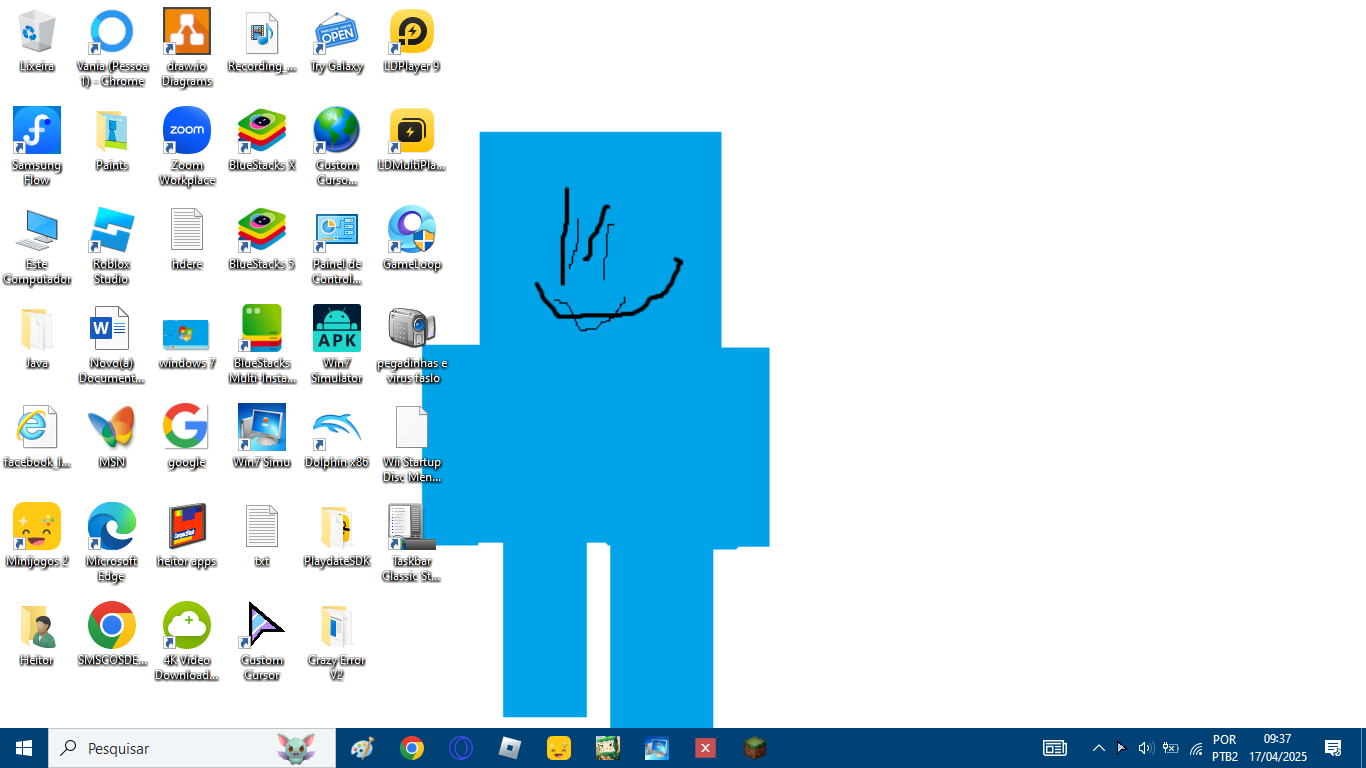This screenshot has height=768, width=1366.
Task: Select the txt text file
Action: tap(262, 535)
